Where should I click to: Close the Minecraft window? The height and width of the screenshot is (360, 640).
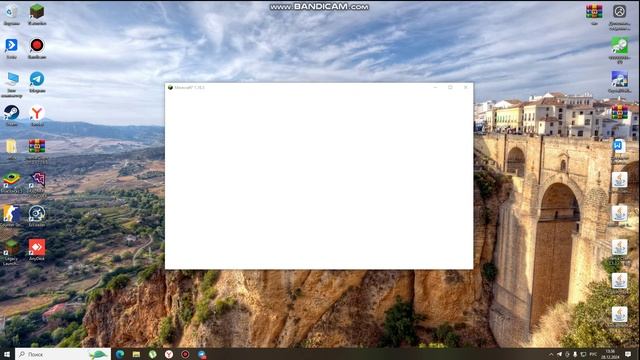466,87
